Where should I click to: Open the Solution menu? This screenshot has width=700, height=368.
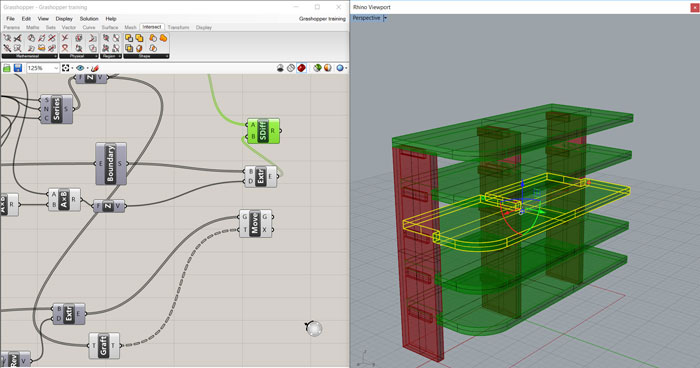point(89,19)
